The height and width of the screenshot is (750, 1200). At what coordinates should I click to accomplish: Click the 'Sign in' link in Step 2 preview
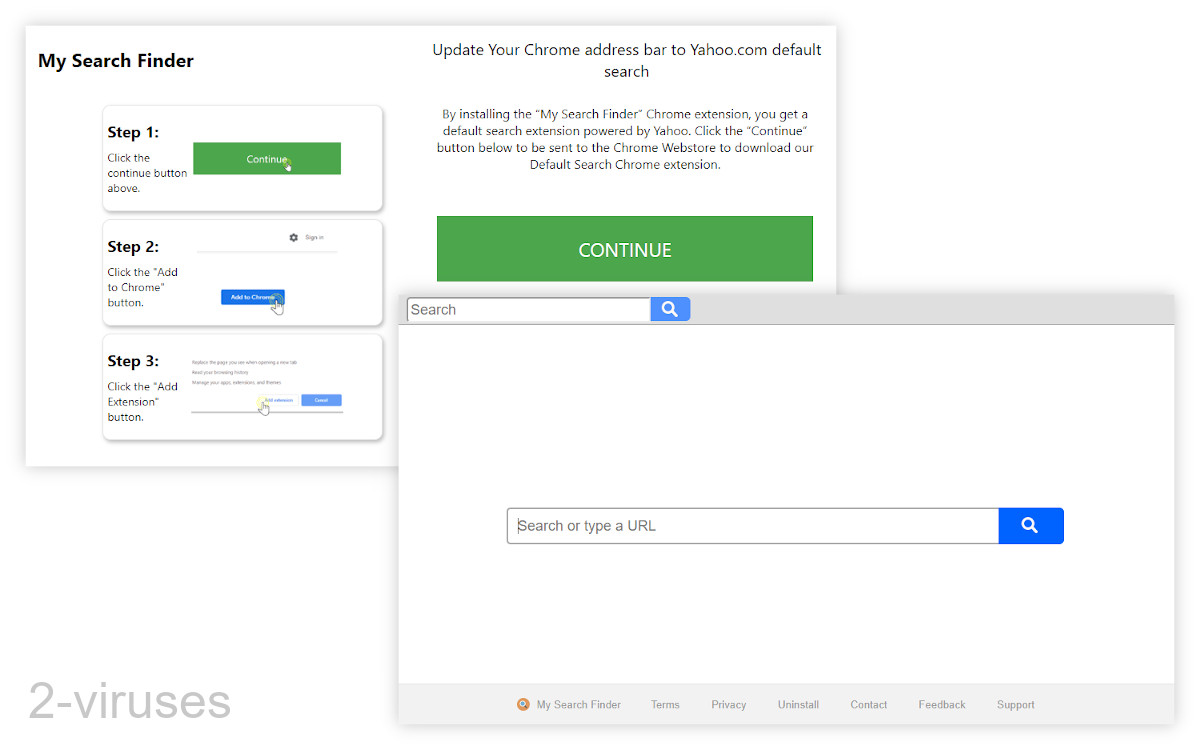pos(314,237)
